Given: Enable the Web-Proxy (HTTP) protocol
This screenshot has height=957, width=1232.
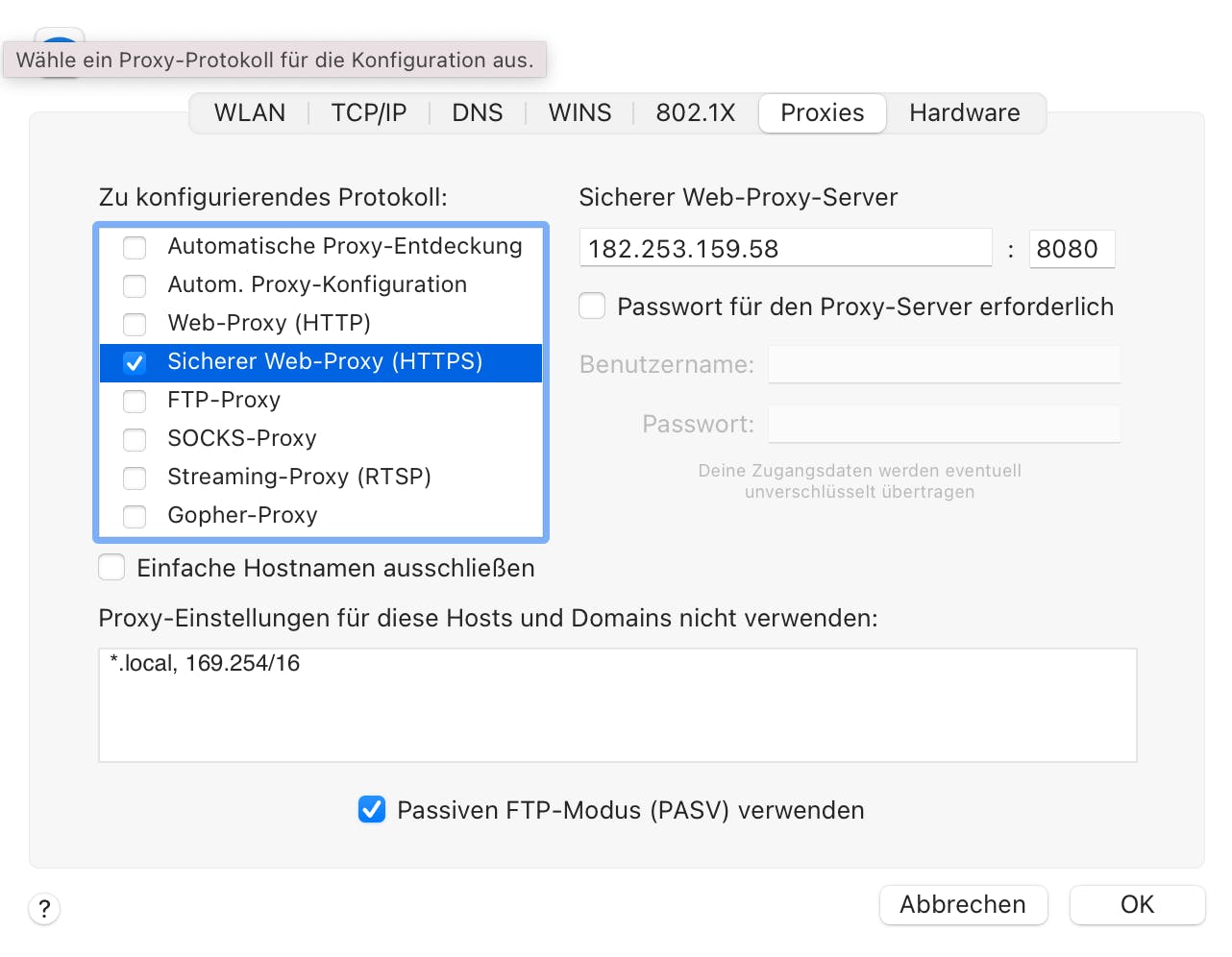Looking at the screenshot, I should (x=135, y=324).
